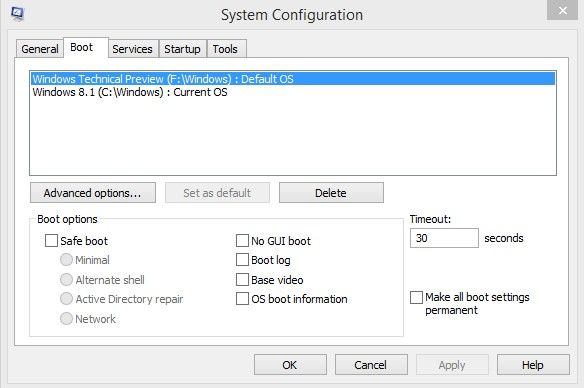This screenshot has height=388, width=584.
Task: Click the System Configuration title bar icon
Action: [17, 14]
